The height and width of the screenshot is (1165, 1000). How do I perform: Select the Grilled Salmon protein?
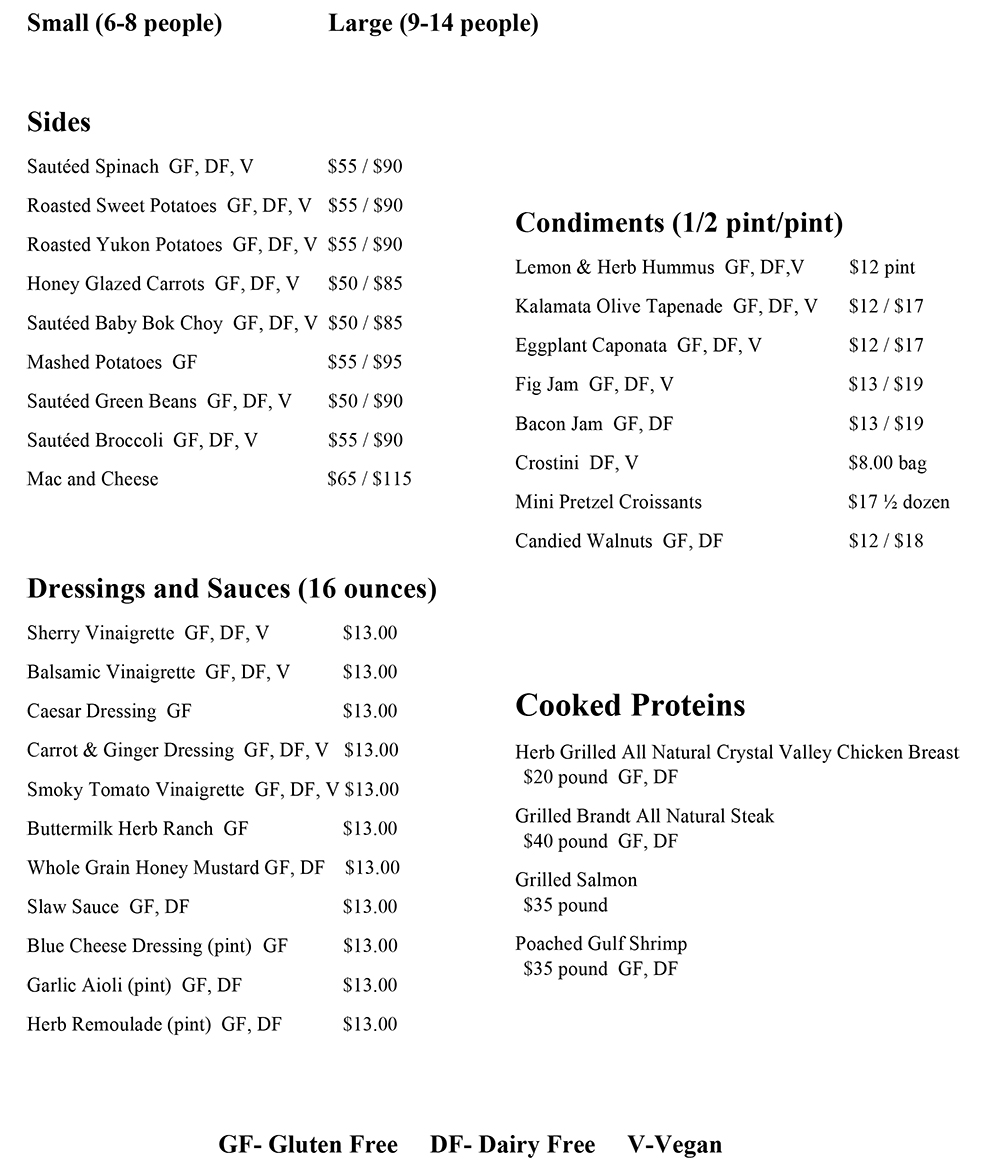[x=576, y=881]
